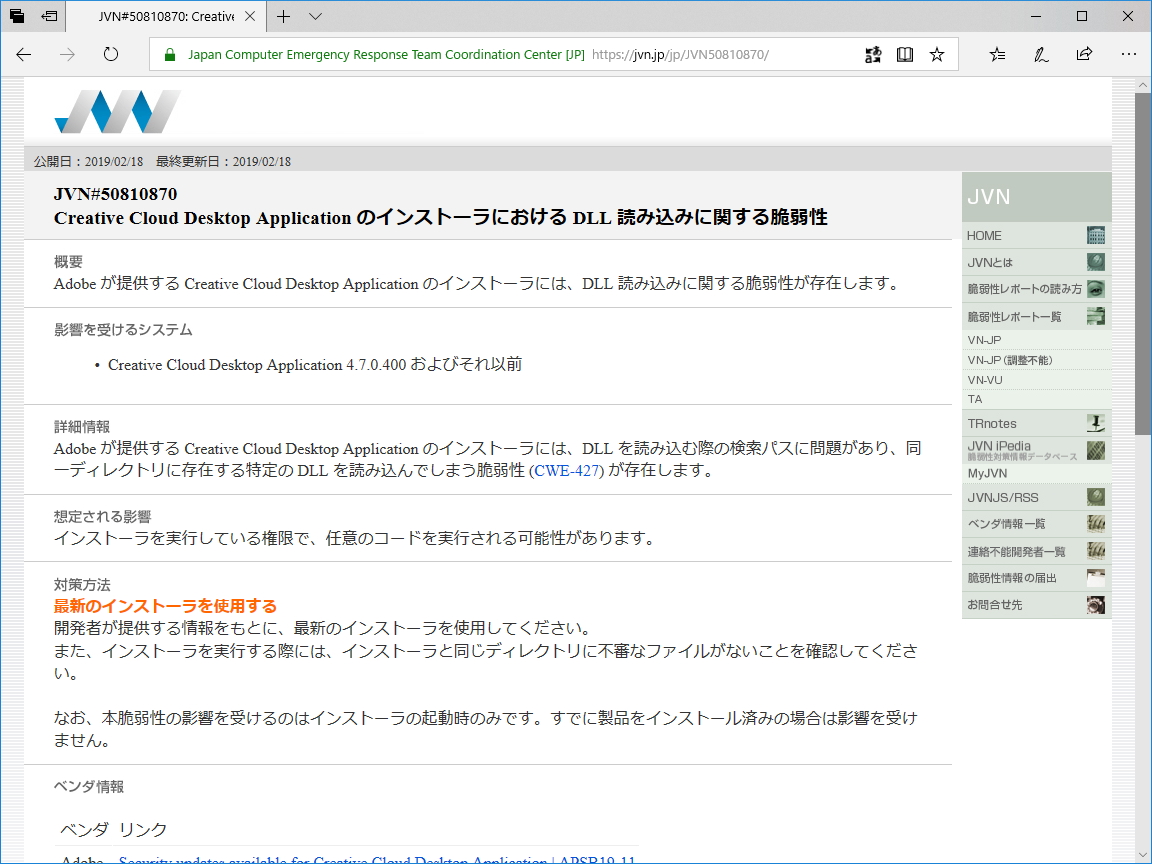Click the JVNJS/RSS icon
This screenshot has height=864, width=1152.
[x=1095, y=497]
